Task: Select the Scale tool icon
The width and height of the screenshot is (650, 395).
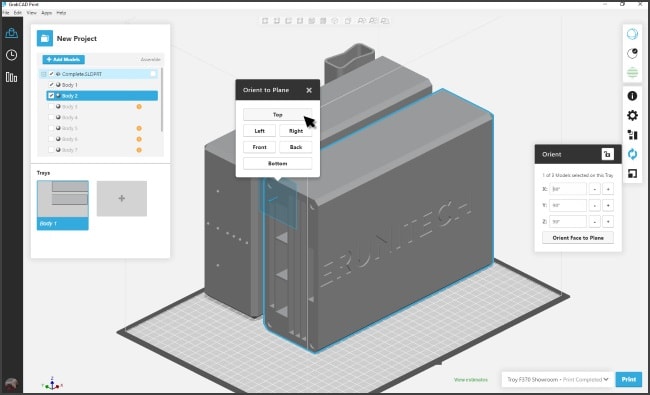Action: pyautogui.click(x=632, y=174)
